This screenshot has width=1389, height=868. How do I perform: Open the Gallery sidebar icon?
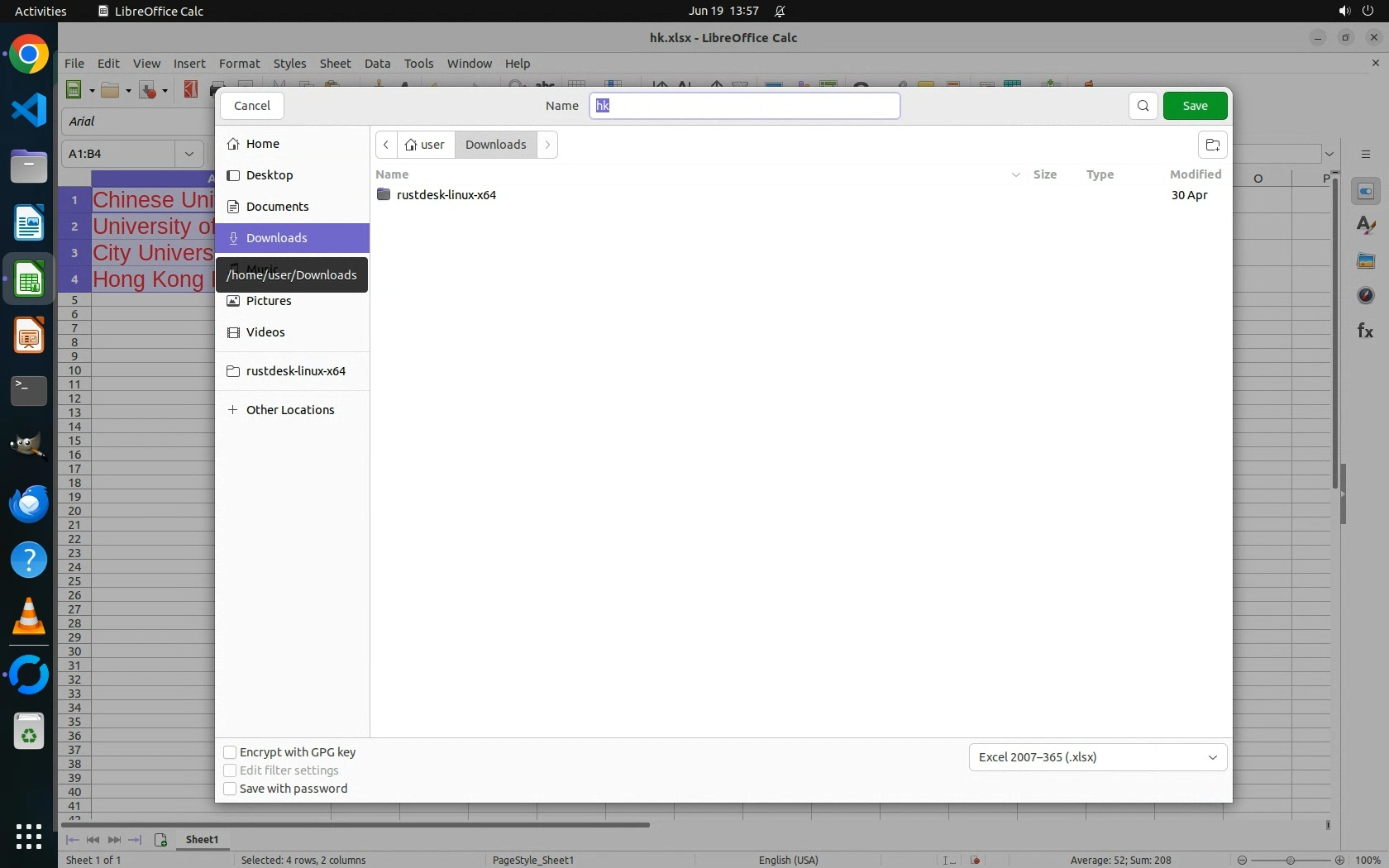click(x=1365, y=261)
